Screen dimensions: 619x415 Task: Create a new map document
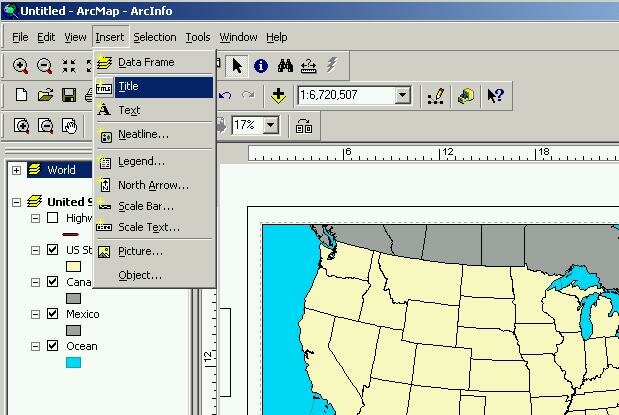21,95
